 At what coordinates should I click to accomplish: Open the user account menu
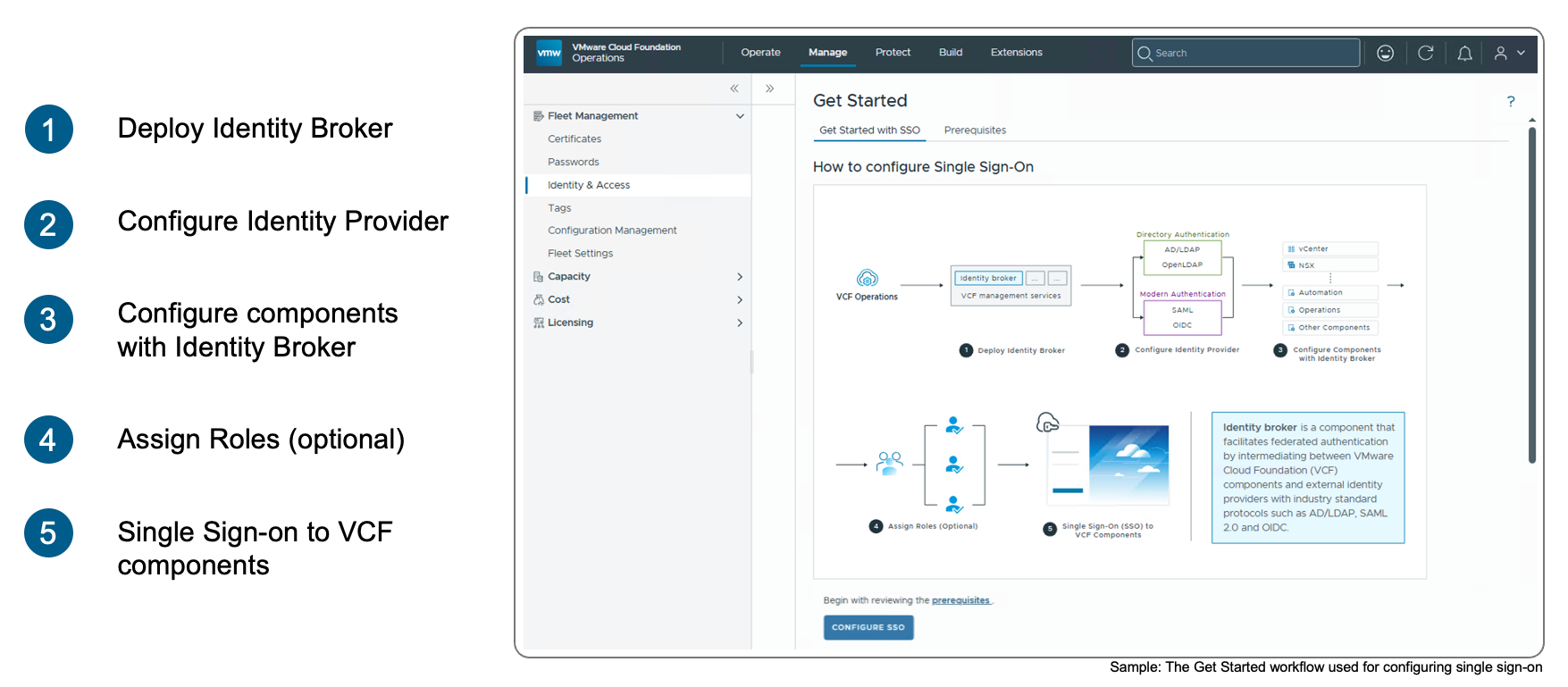(x=1509, y=53)
